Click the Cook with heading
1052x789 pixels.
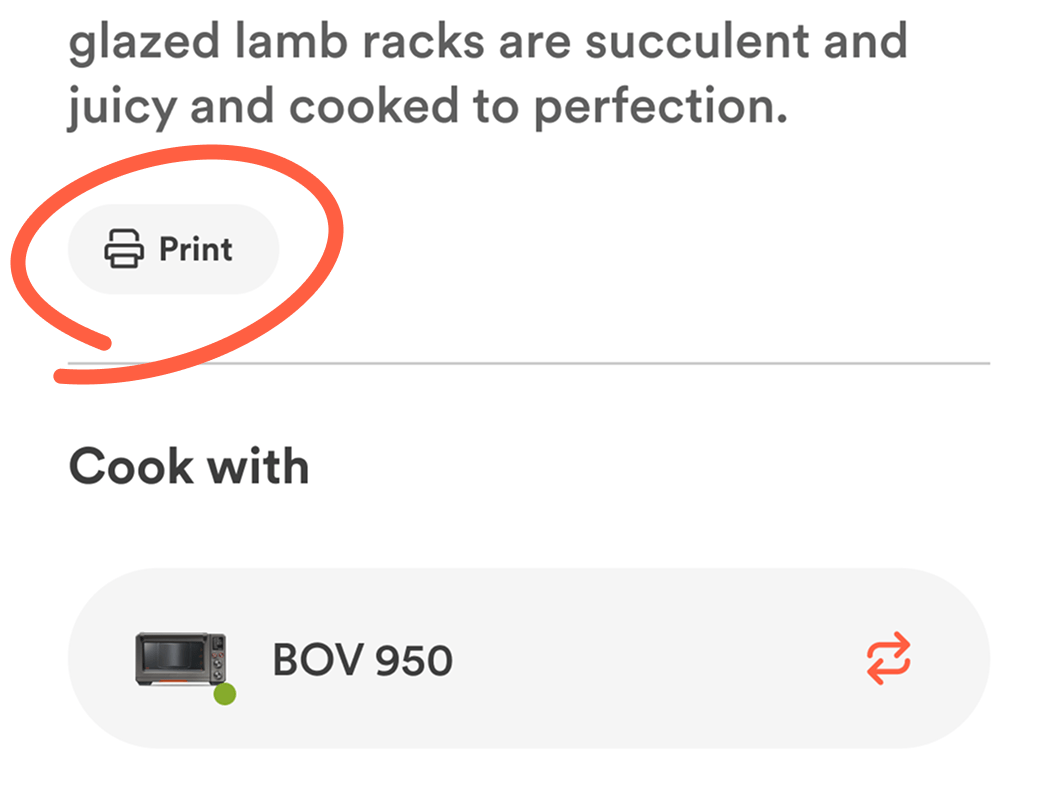pos(188,467)
